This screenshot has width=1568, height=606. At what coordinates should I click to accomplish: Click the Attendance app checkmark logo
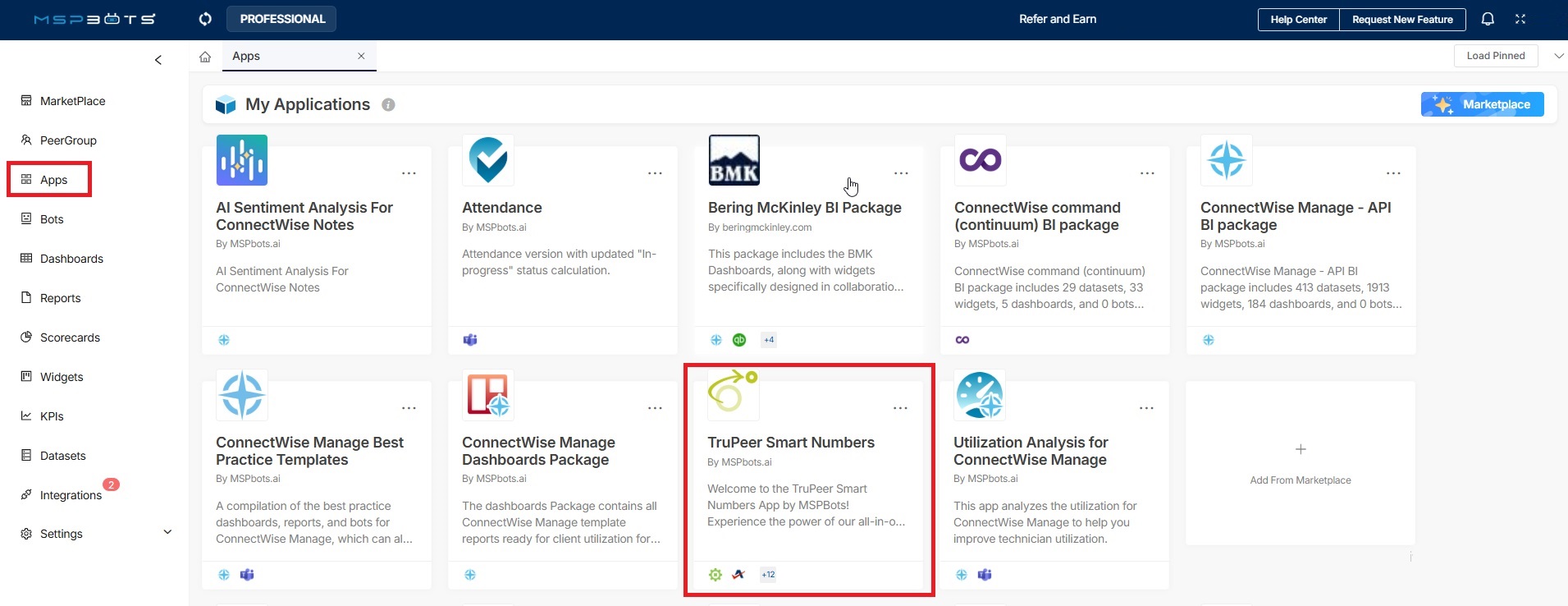click(x=488, y=160)
